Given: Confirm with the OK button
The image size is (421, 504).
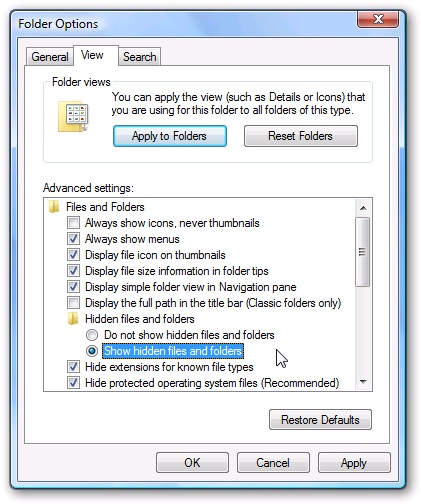Looking at the screenshot, I should (x=192, y=463).
